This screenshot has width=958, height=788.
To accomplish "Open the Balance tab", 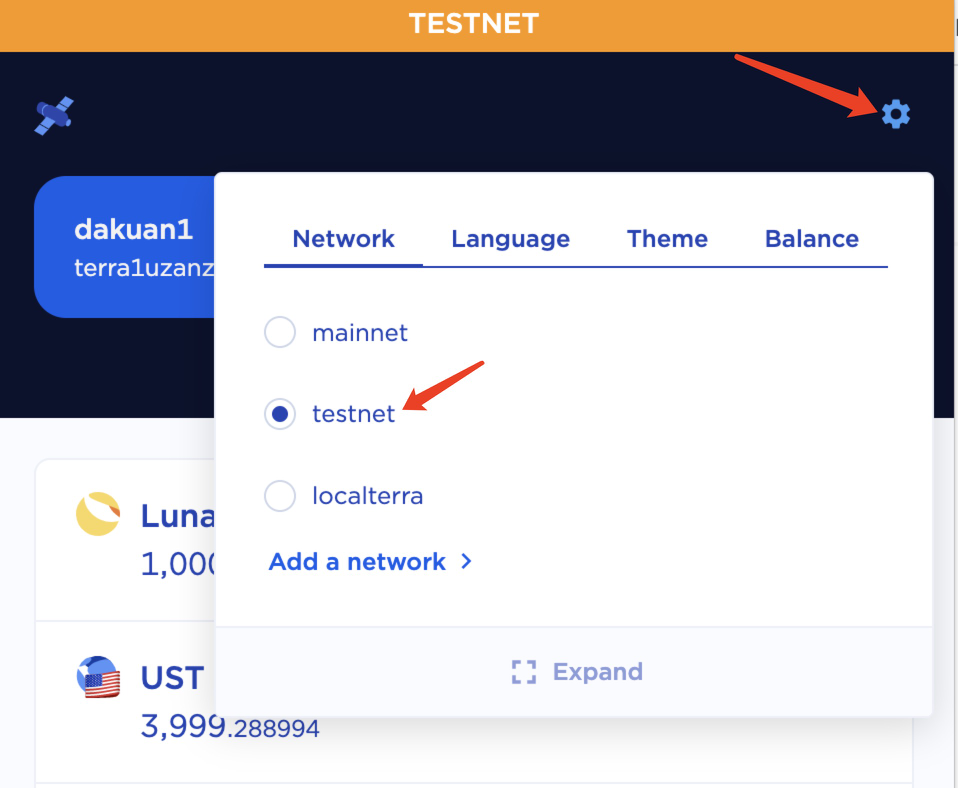I will 811,239.
